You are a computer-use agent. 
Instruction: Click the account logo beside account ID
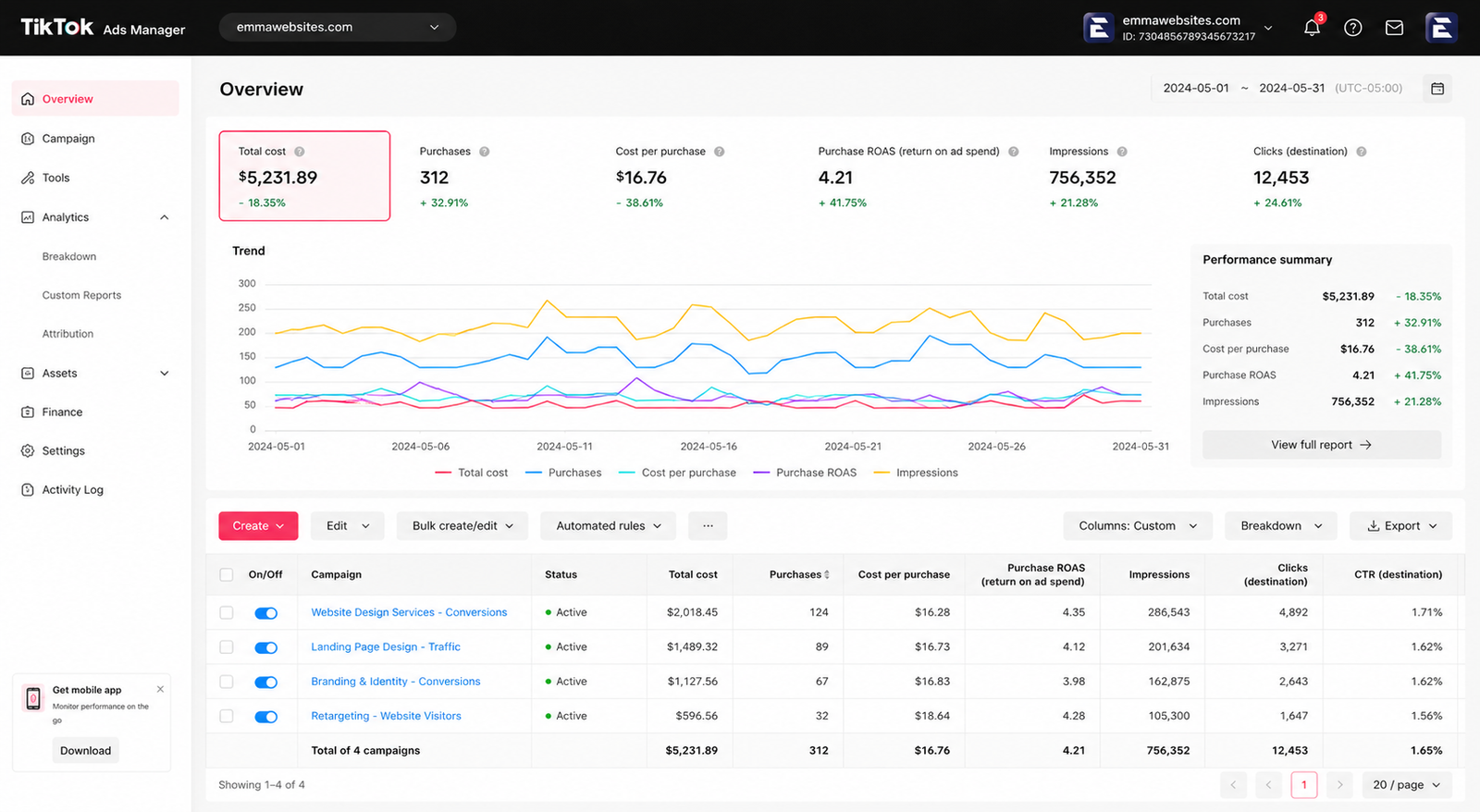point(1098,28)
